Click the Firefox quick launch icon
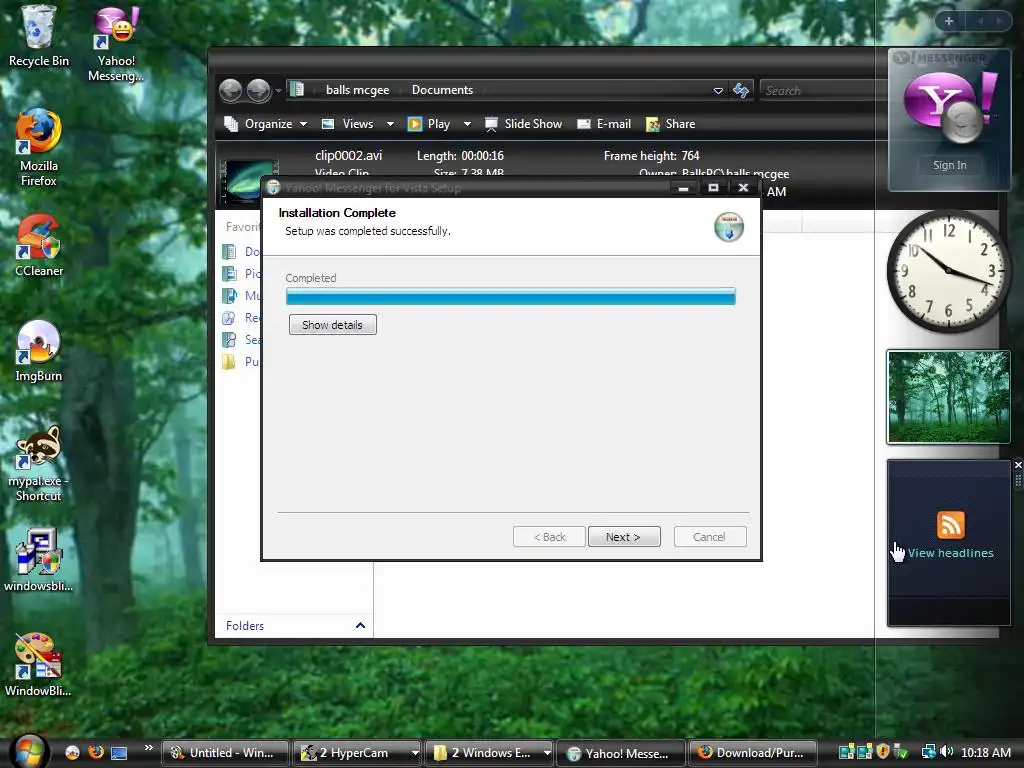Image resolution: width=1024 pixels, height=768 pixels. (96, 752)
